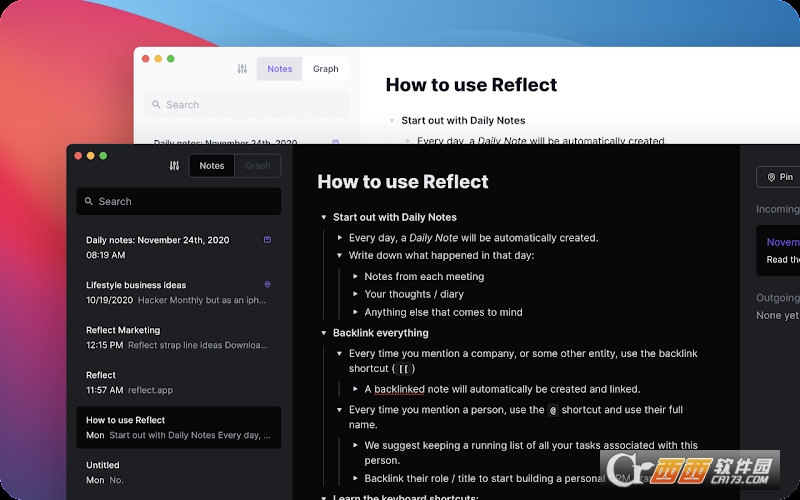Screen dimensions: 800x500
Task: Collapse Start out with Daily Notes in light window
Action: point(392,120)
